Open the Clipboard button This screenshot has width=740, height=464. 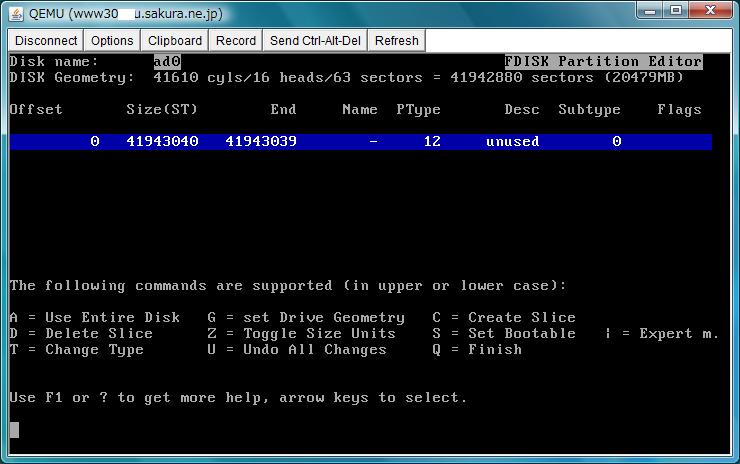pyautogui.click(x=175, y=40)
